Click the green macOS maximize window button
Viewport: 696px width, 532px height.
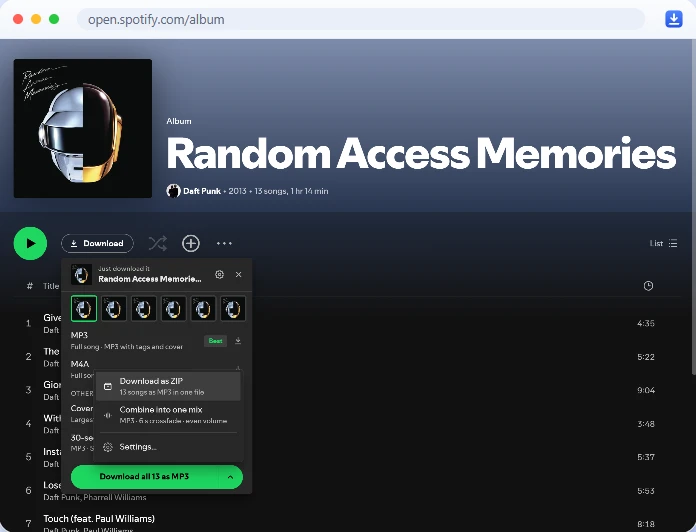(x=54, y=19)
